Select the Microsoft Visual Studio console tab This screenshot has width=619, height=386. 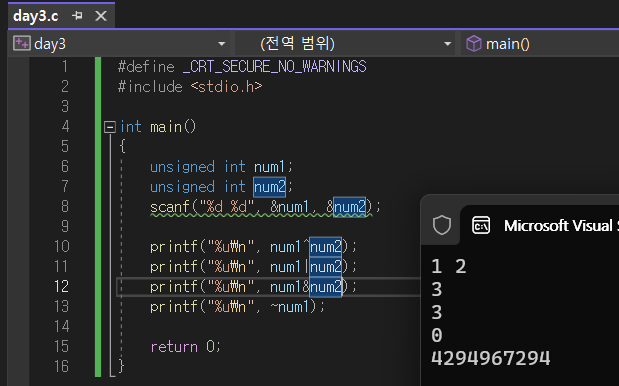pyautogui.click(x=540, y=225)
